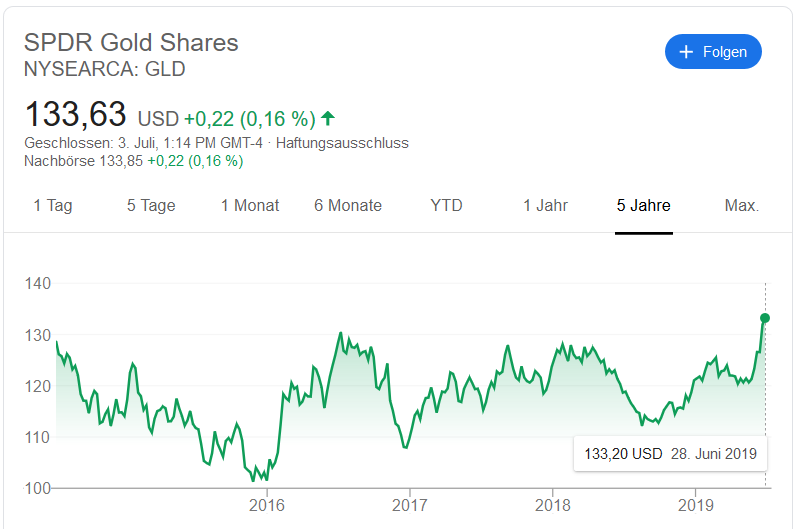Switch to the 1 Tag tab

pos(53,206)
